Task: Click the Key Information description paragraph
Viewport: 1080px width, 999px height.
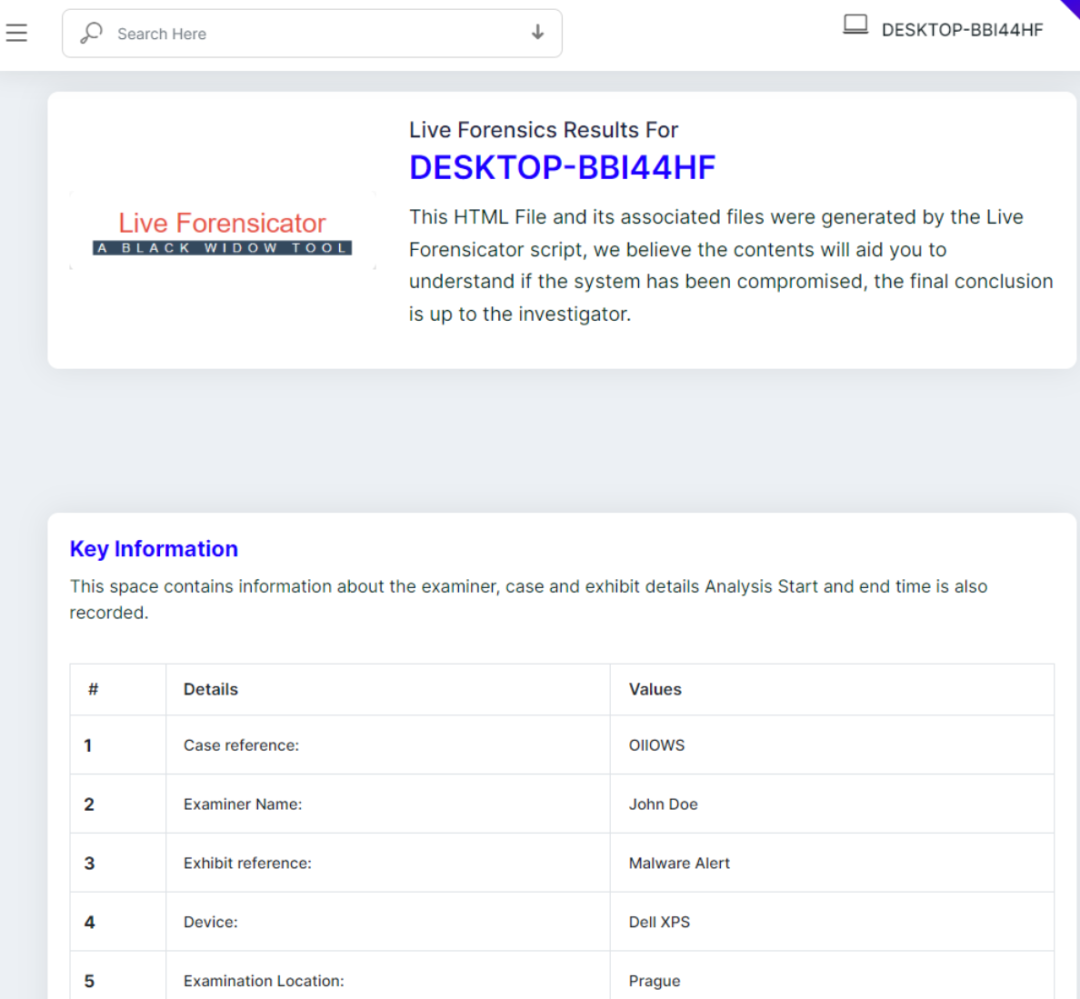Action: coord(528,599)
